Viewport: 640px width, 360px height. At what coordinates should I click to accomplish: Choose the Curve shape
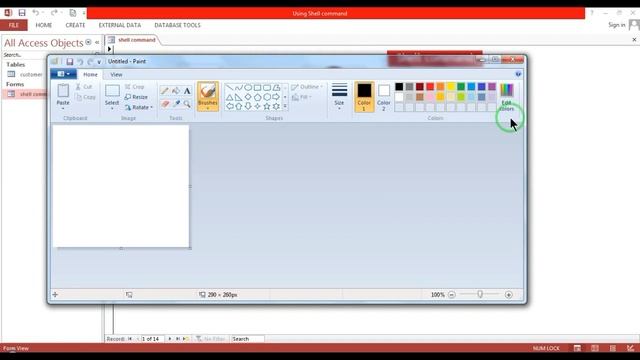coord(239,87)
